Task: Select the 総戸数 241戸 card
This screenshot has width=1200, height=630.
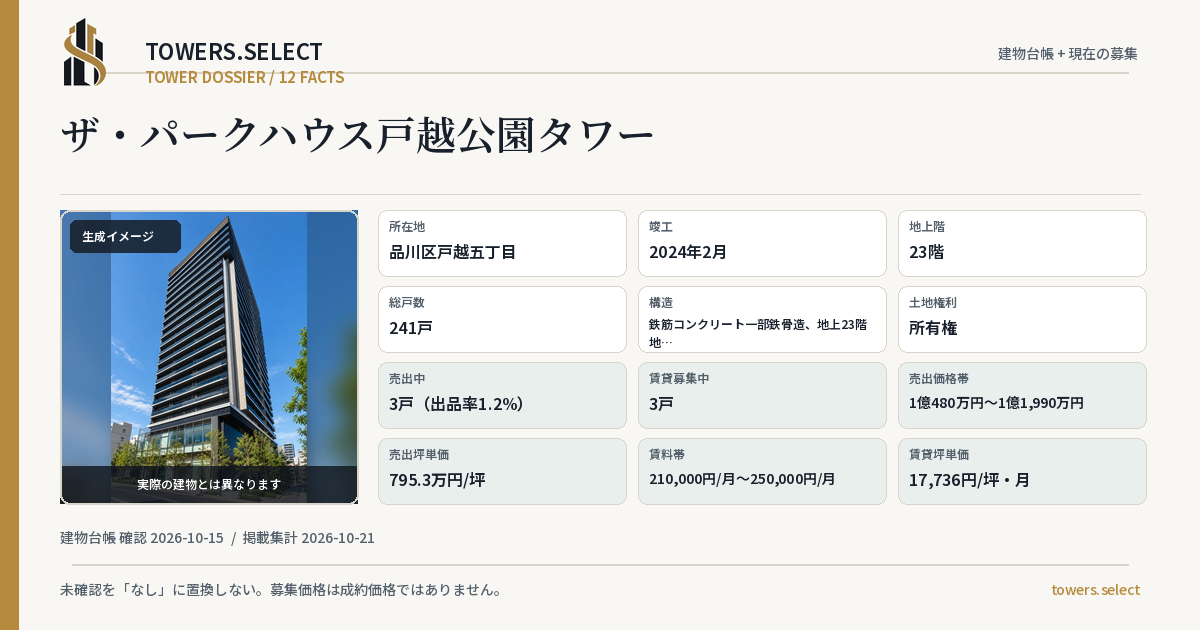Action: (x=502, y=319)
